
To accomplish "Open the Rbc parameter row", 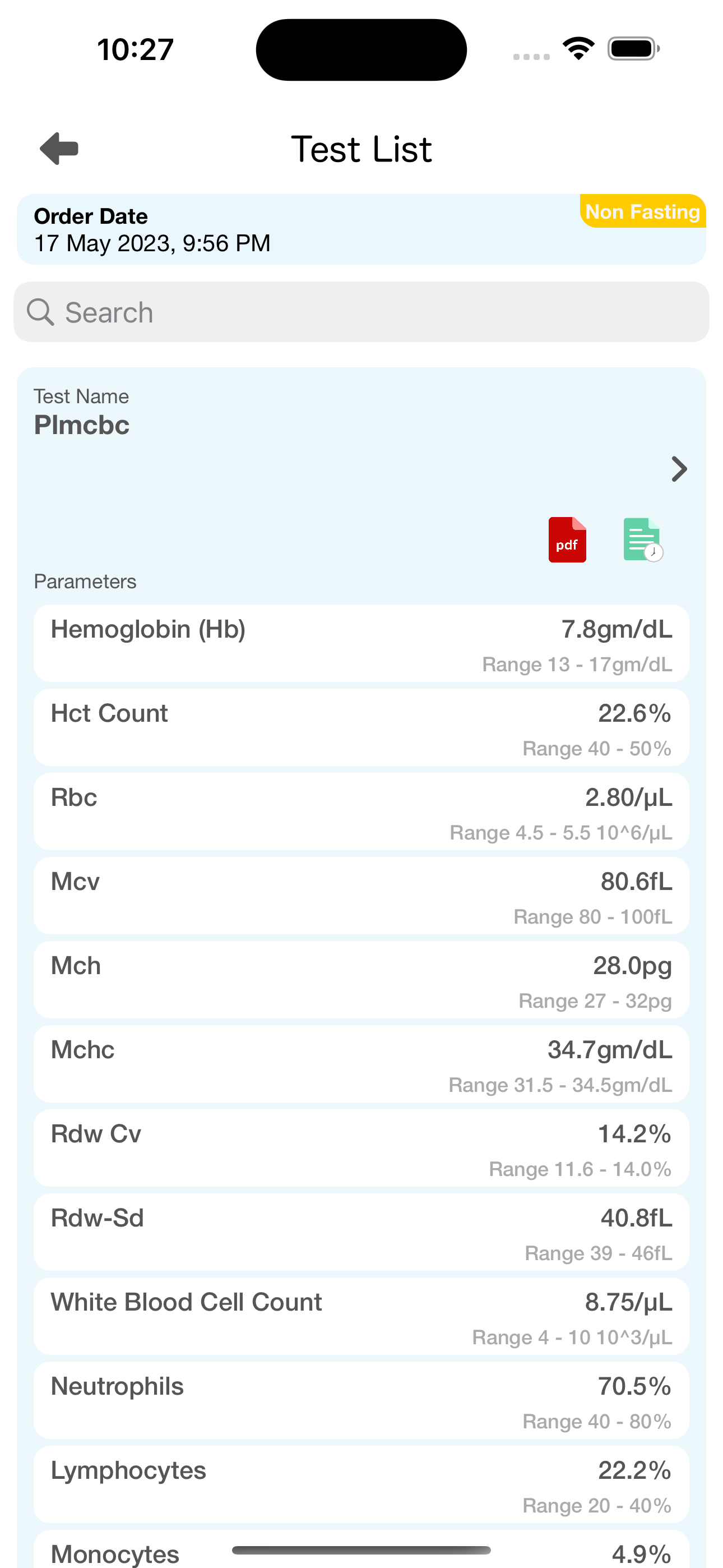I will [x=361, y=811].
